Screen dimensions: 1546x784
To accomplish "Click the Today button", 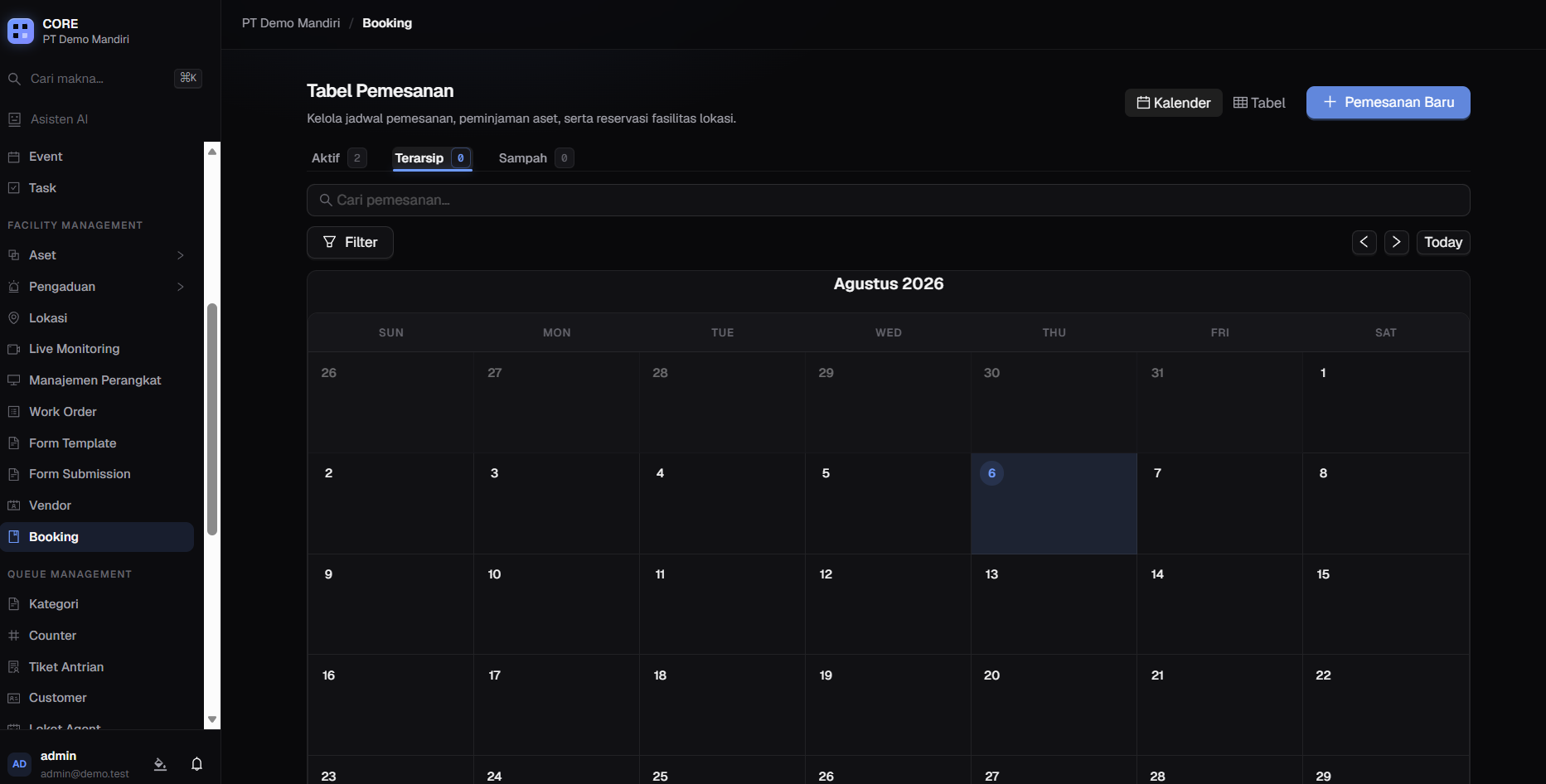I will click(1443, 242).
